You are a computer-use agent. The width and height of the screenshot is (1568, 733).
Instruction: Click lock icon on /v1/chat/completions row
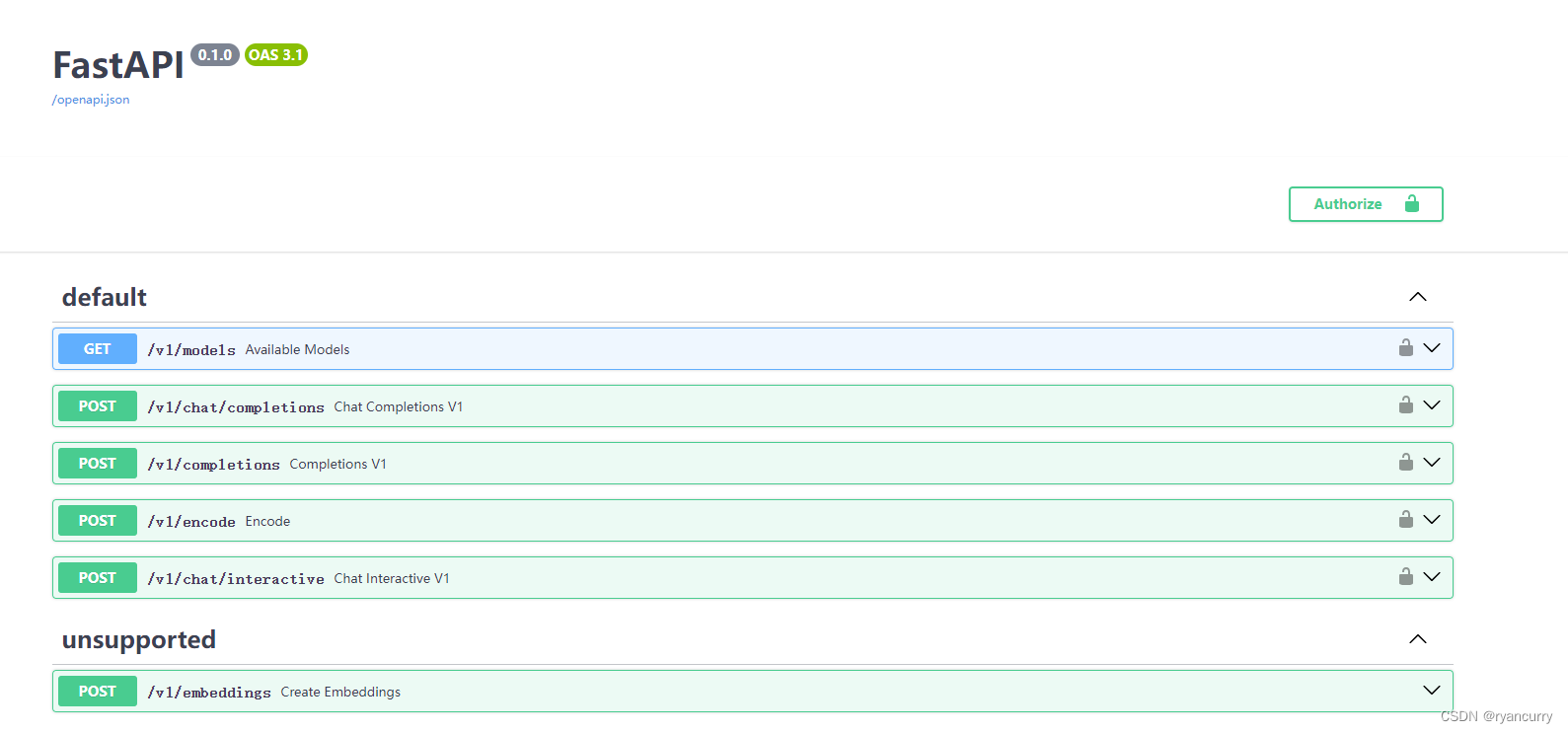point(1406,404)
